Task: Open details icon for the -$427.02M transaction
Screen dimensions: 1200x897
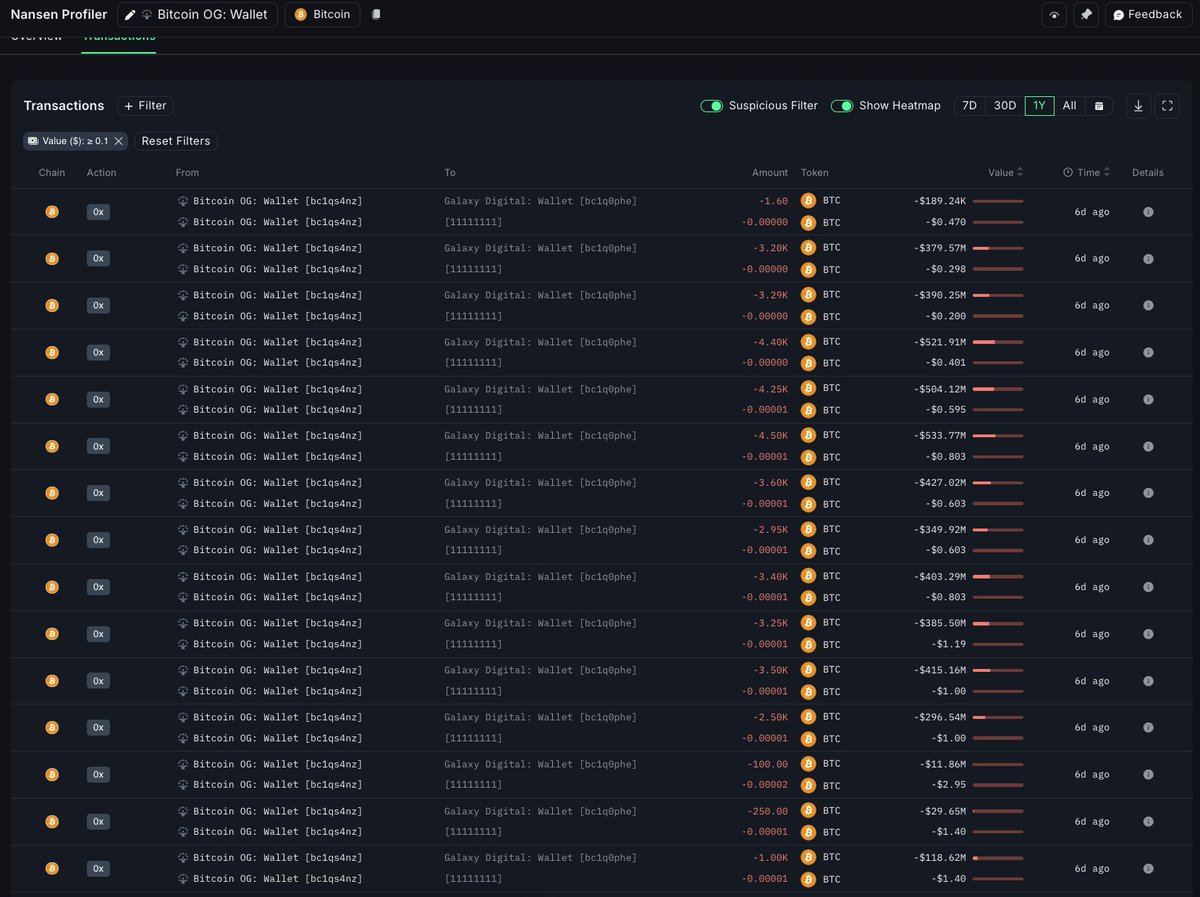Action: click(x=1148, y=493)
